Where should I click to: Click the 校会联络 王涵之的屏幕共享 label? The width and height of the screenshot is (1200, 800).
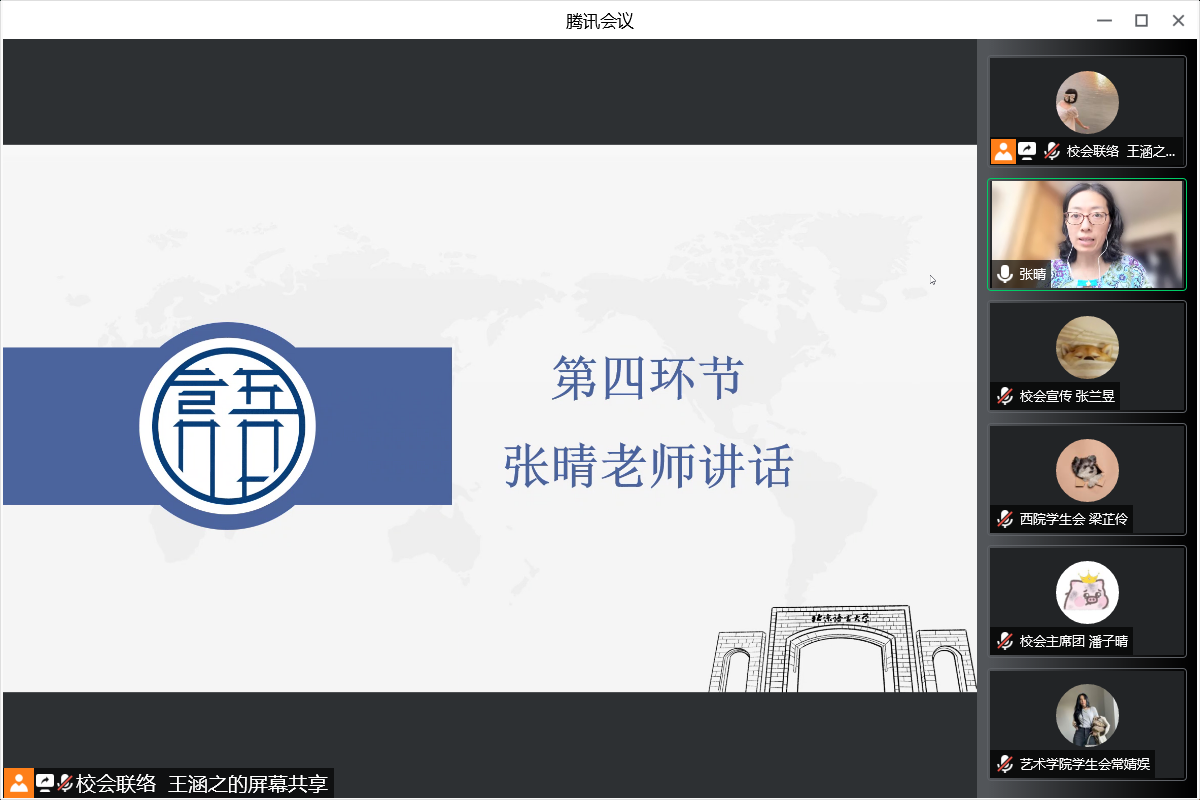tap(202, 783)
